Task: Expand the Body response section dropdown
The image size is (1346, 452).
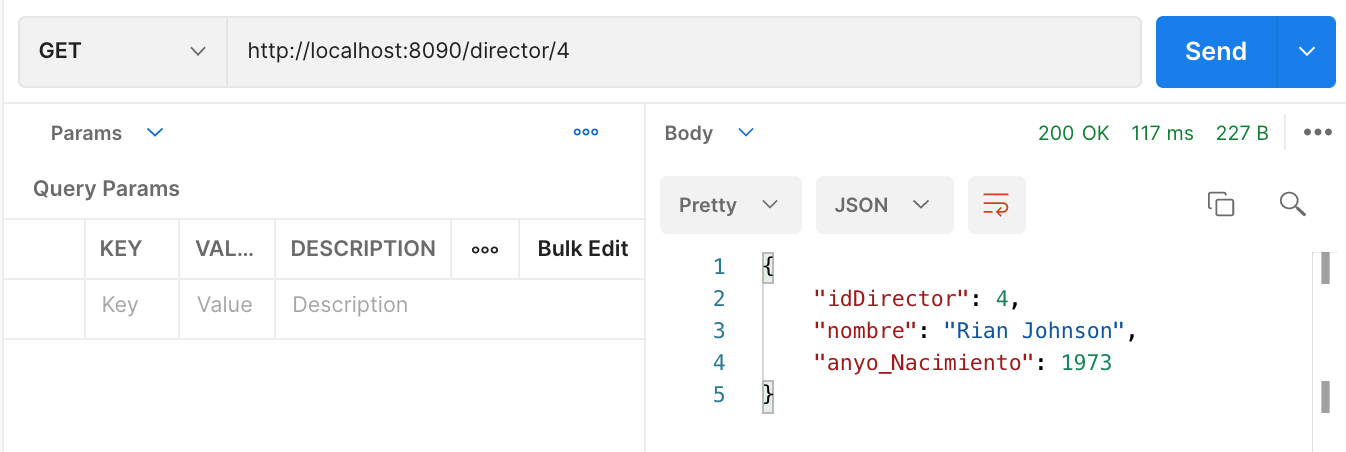Action: pos(746,132)
